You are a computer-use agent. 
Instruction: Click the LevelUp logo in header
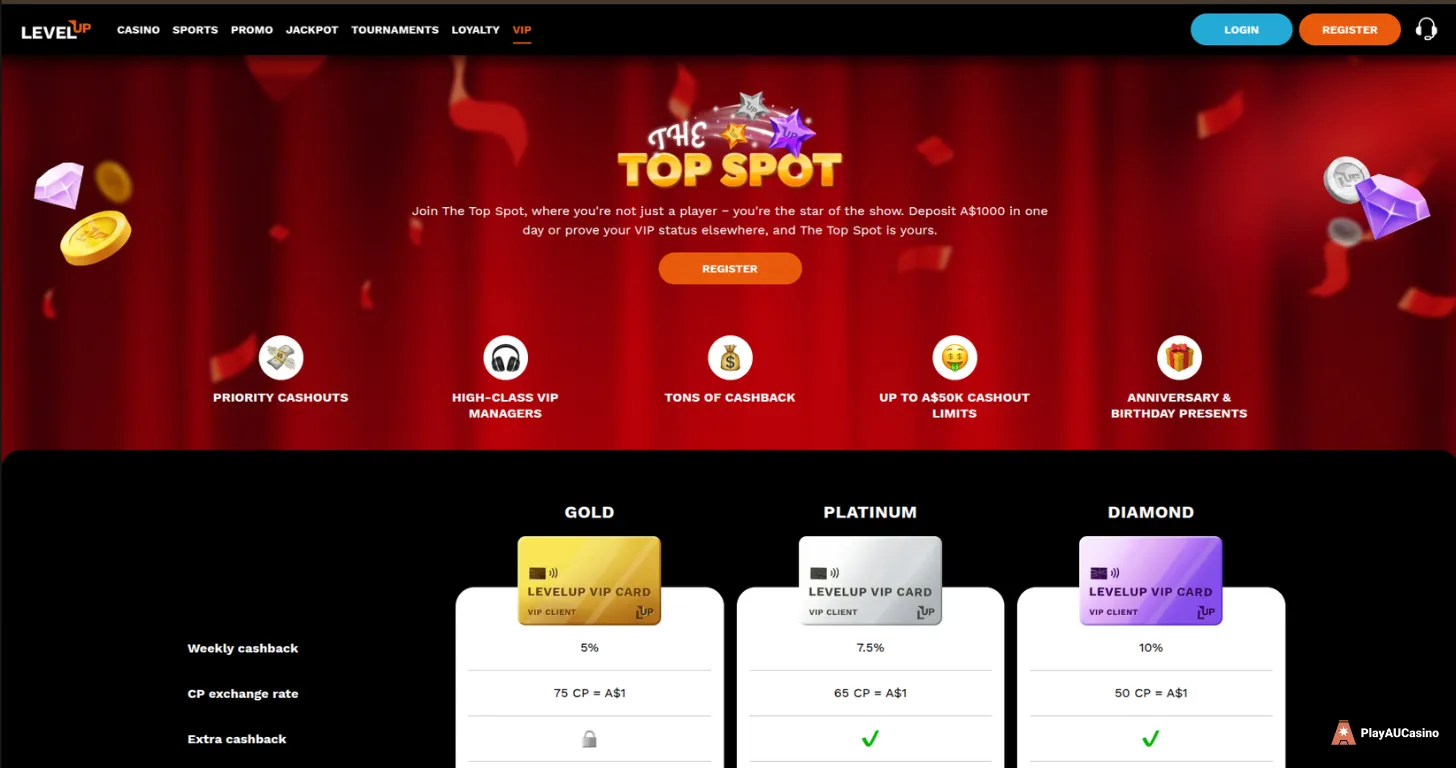56,30
